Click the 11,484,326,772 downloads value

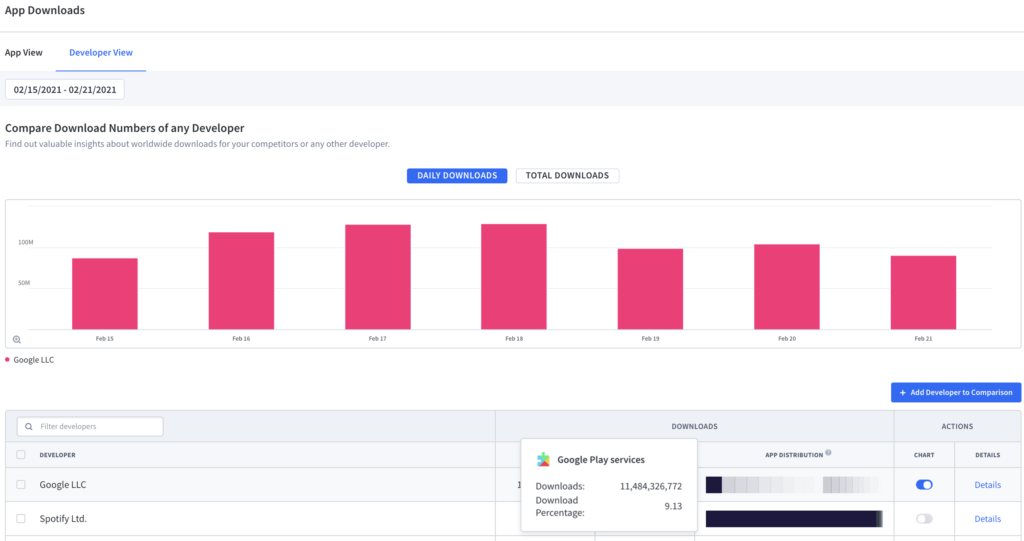pyautogui.click(x=650, y=486)
